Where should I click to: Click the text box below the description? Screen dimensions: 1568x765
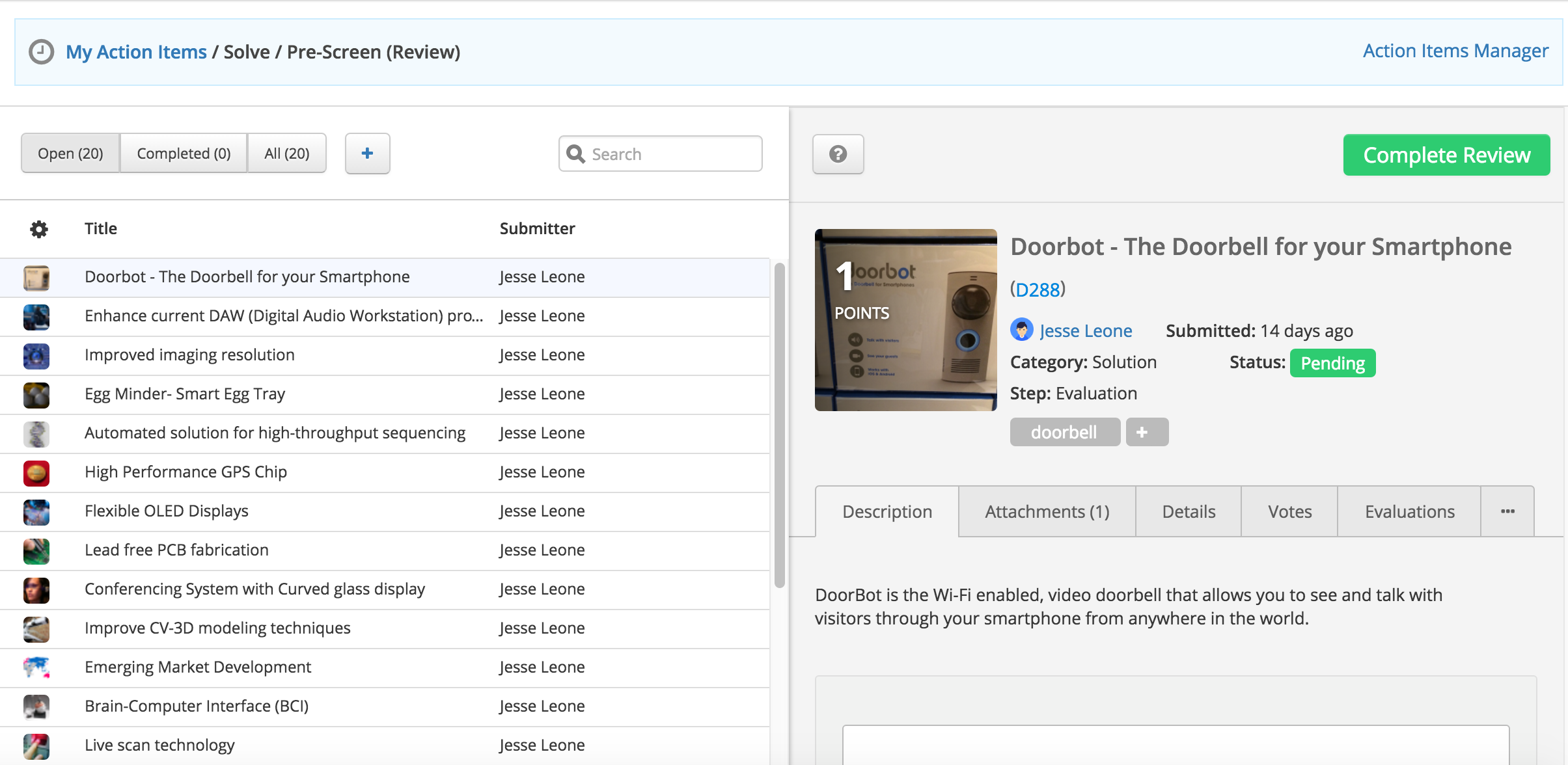click(1176, 745)
